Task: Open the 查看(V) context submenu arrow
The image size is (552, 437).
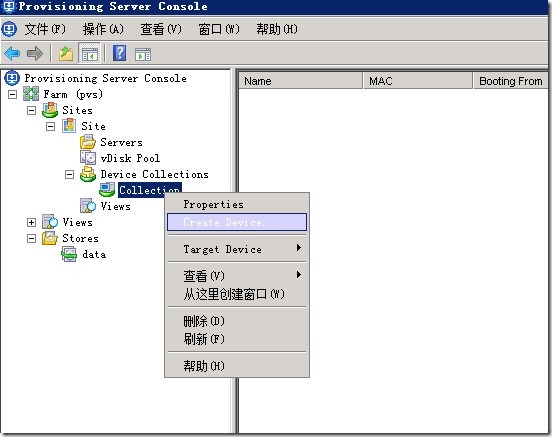Action: point(299,274)
